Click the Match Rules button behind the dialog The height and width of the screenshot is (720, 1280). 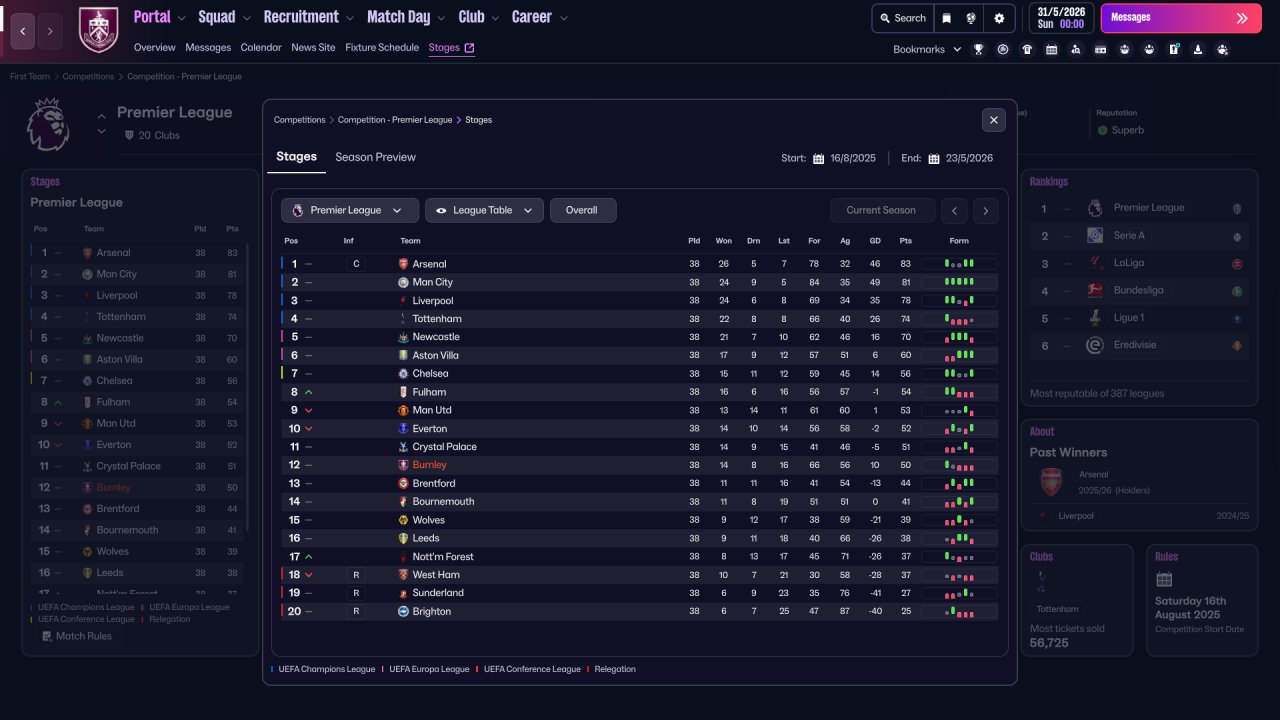77,636
